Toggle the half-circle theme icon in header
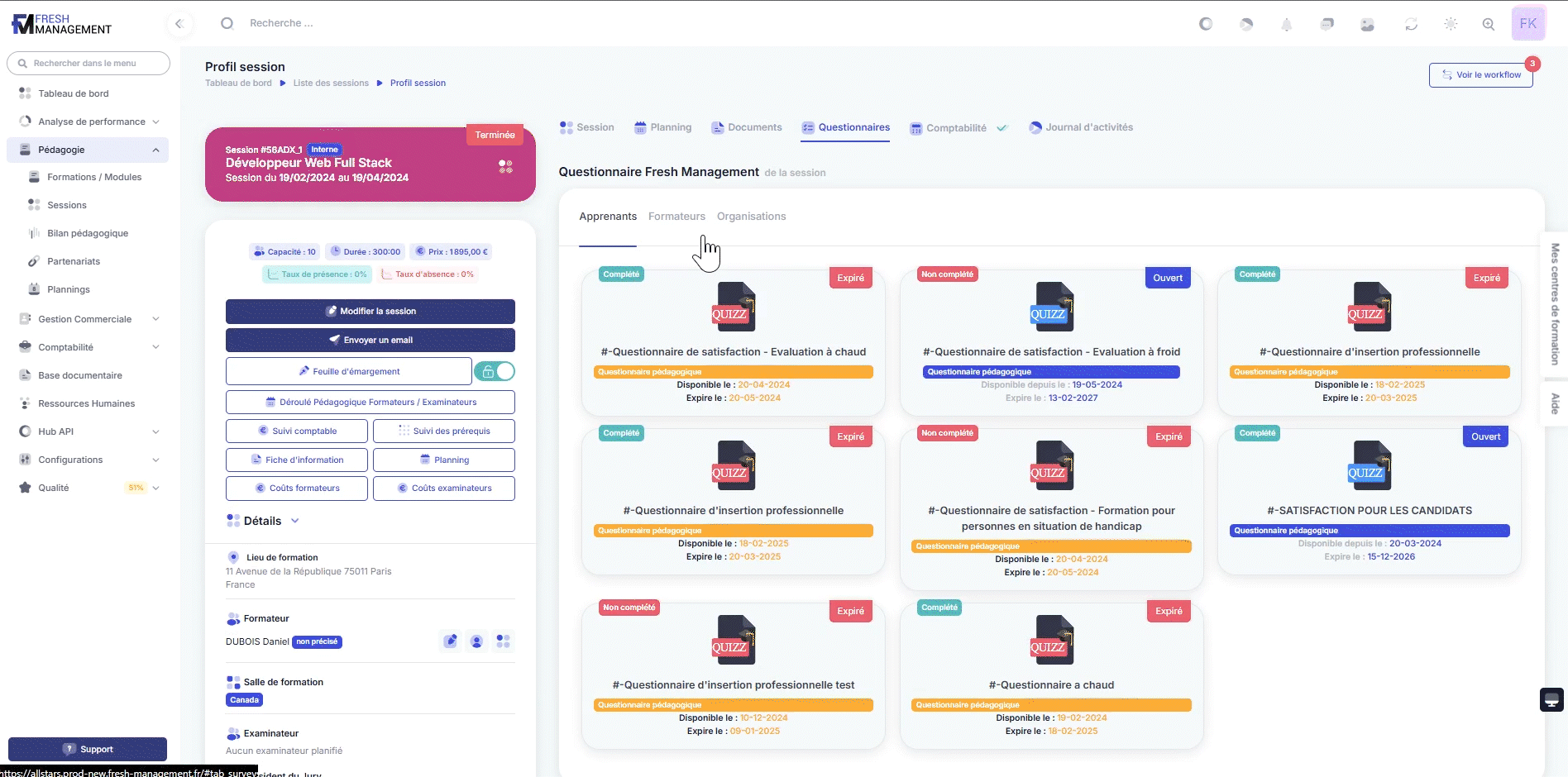 click(x=1206, y=24)
